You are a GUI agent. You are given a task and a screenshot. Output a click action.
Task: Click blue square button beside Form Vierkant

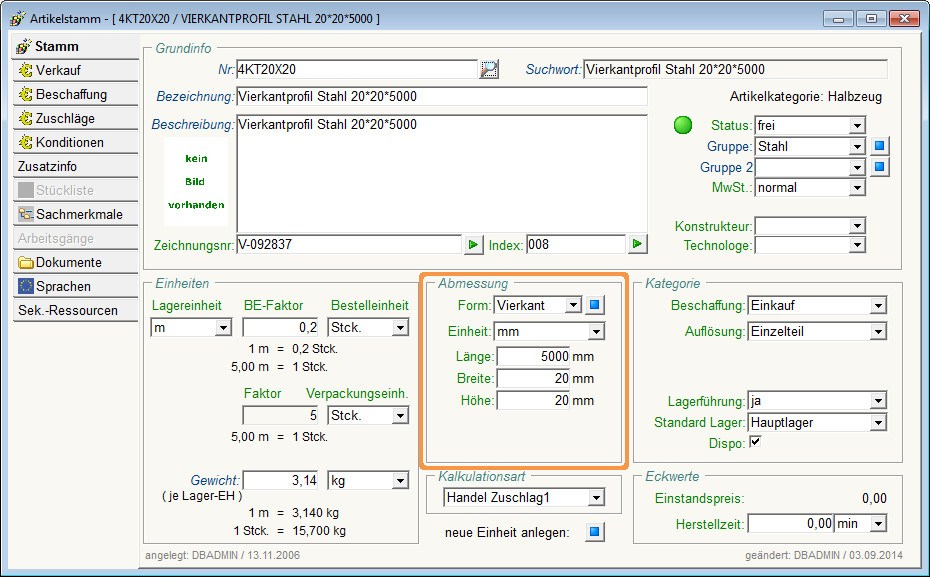point(595,305)
